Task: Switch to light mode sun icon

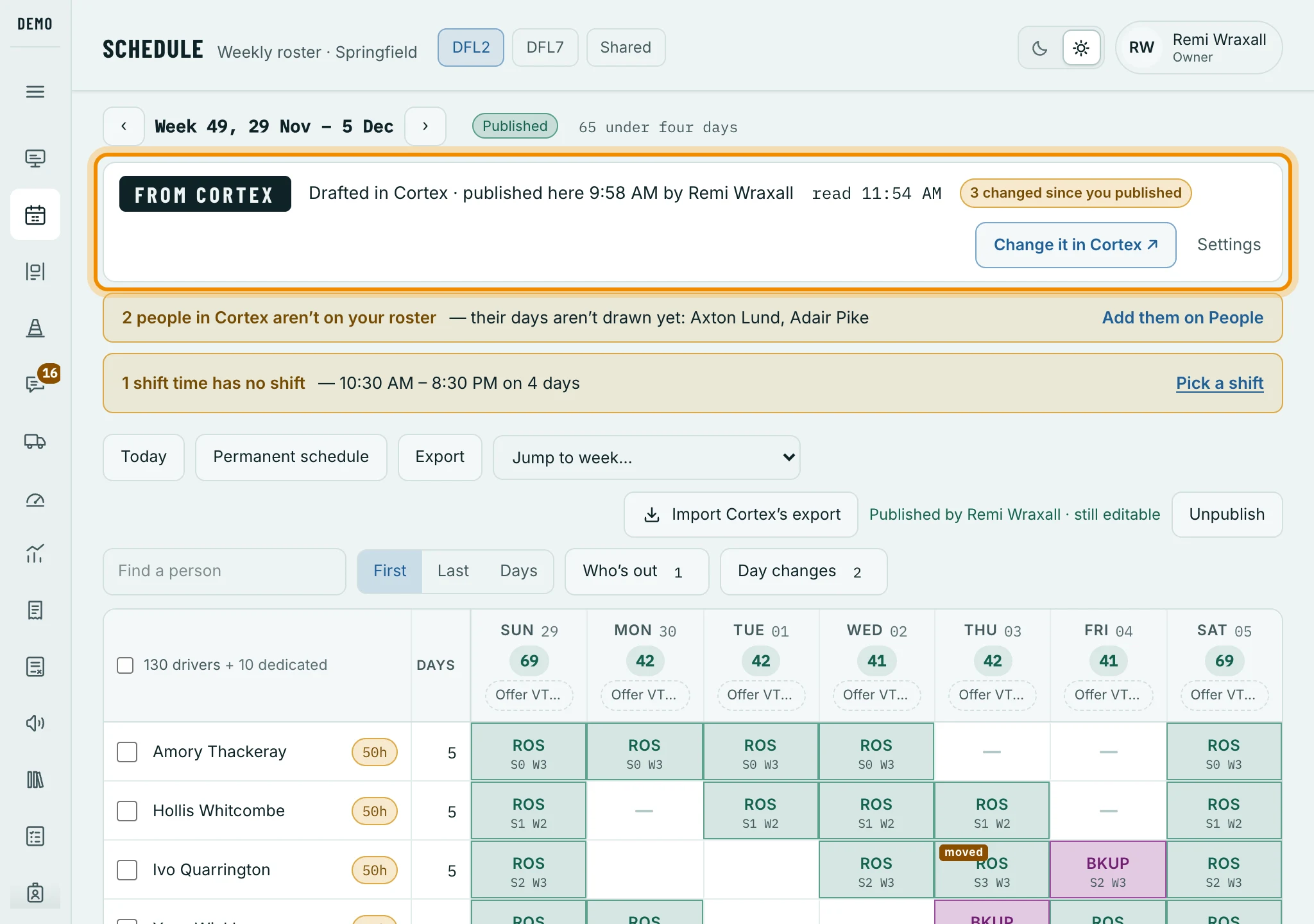Action: (x=1081, y=48)
